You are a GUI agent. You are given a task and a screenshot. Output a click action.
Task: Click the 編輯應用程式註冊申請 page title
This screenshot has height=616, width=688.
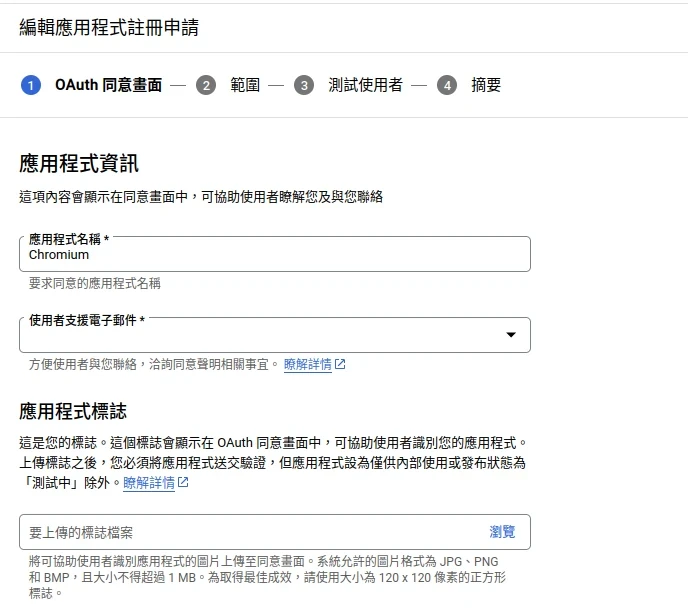coord(109,27)
